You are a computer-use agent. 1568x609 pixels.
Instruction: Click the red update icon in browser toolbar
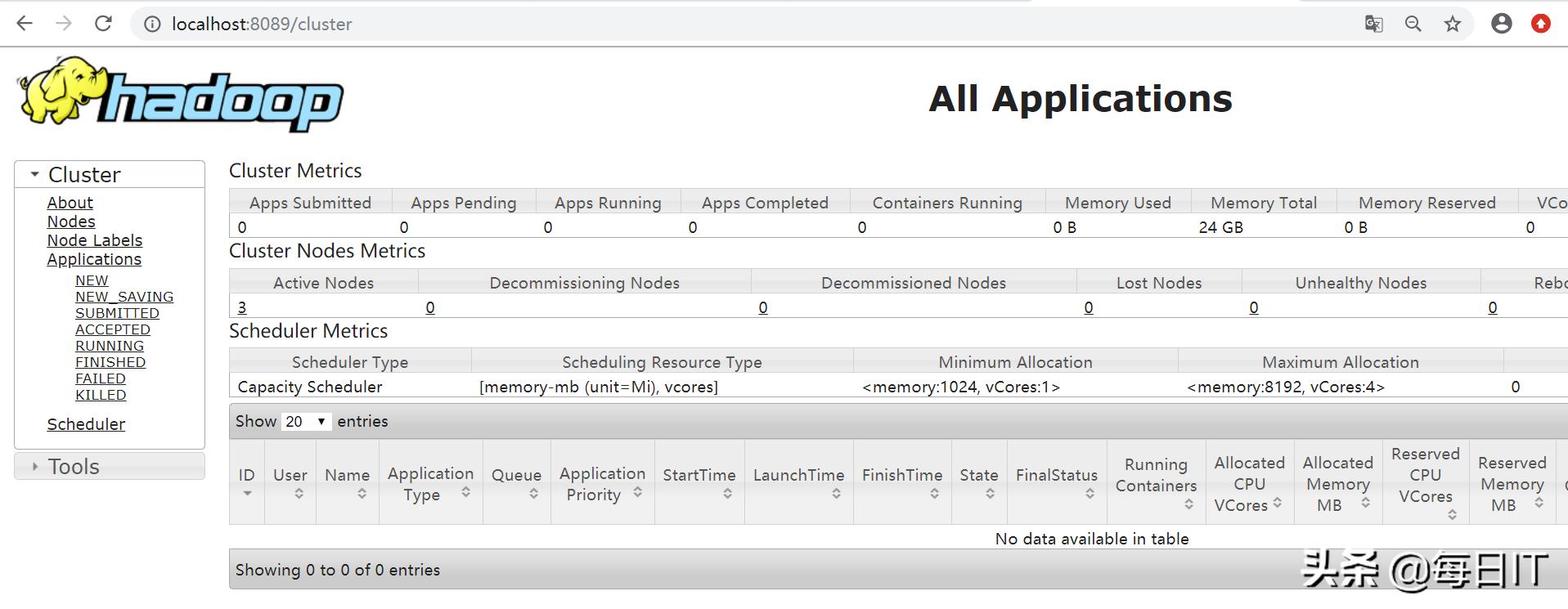point(1541,24)
